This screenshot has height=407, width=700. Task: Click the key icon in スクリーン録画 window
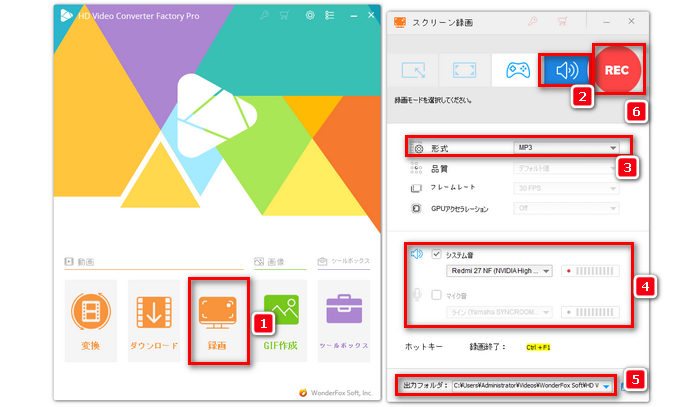(533, 21)
